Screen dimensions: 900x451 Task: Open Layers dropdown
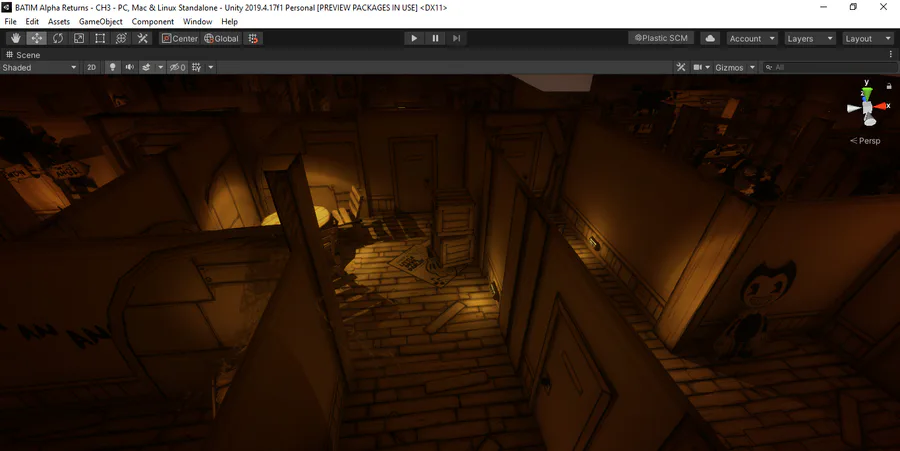click(810, 38)
